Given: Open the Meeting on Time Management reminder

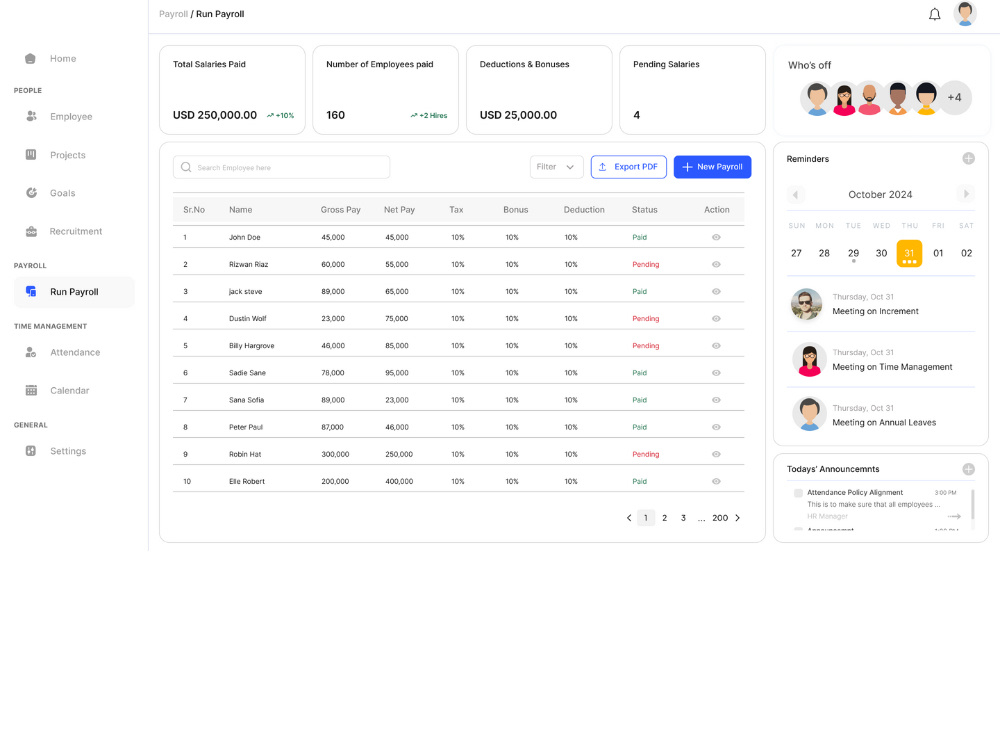Looking at the screenshot, I should [x=881, y=360].
